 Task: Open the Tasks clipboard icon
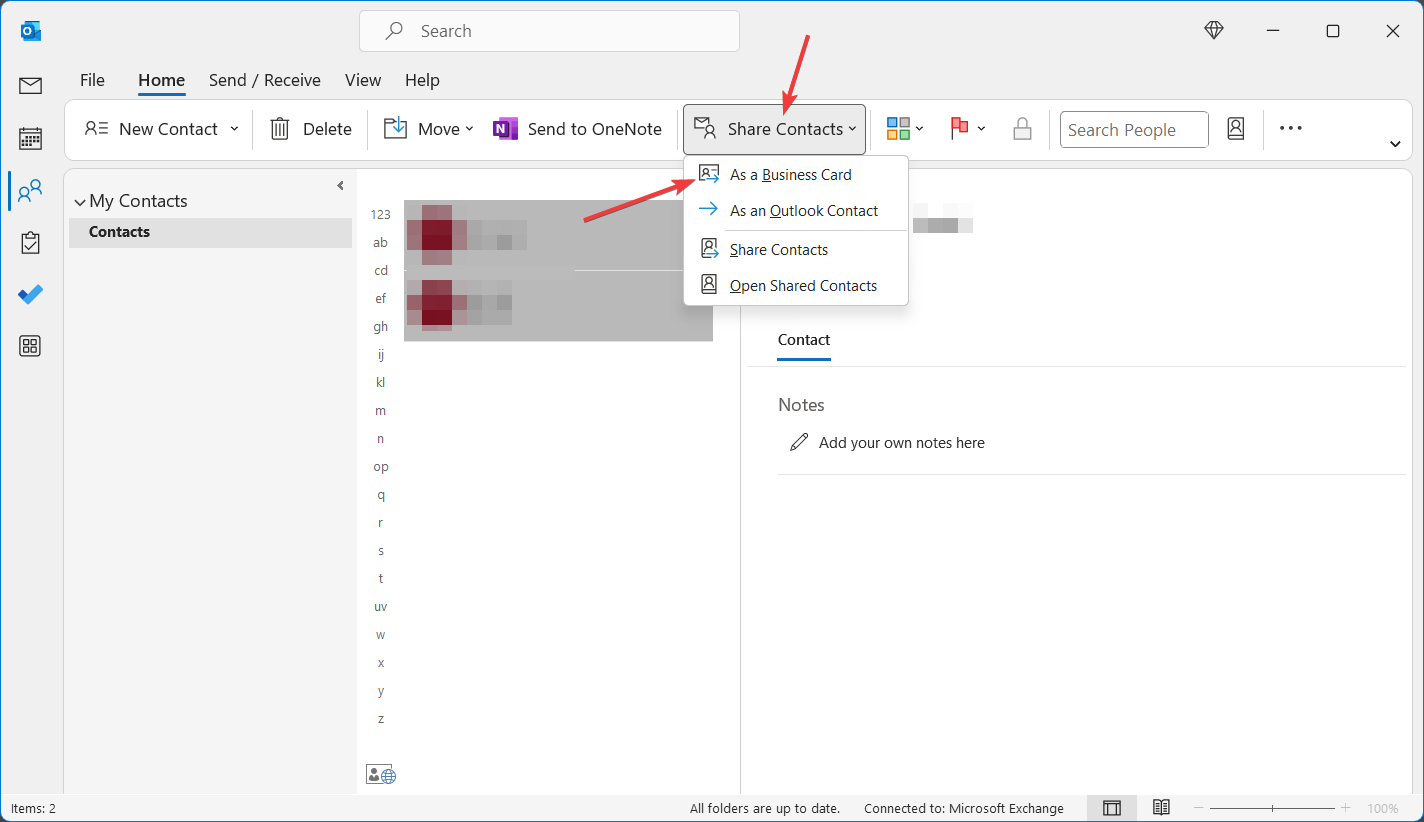[x=31, y=242]
